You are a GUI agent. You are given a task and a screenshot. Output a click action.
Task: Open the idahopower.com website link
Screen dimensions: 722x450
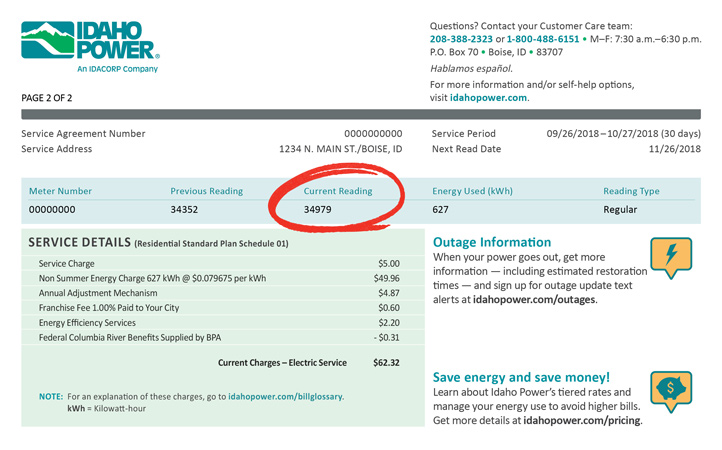(x=488, y=98)
